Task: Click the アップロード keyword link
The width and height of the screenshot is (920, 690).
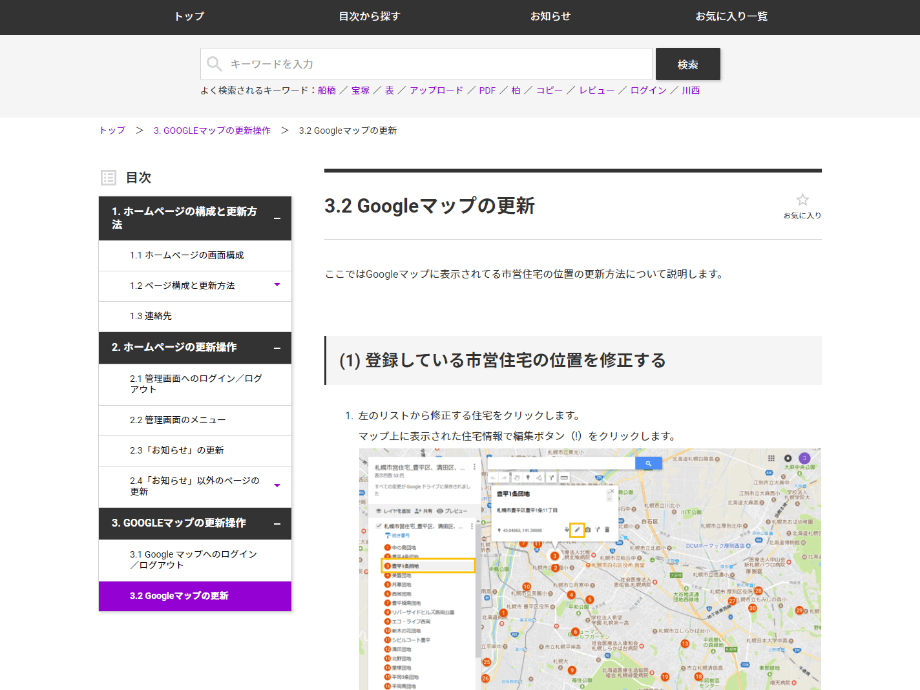Action: pos(436,90)
